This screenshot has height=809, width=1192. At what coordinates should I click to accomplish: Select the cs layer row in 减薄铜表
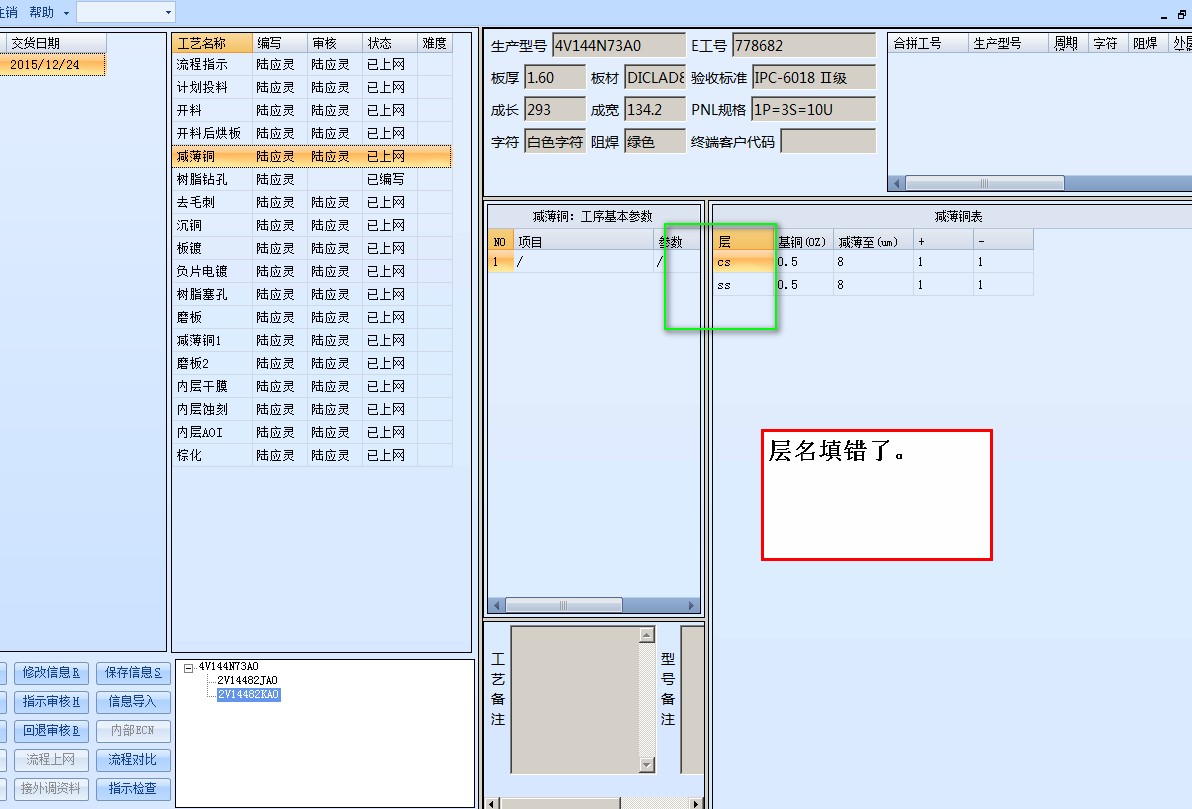click(x=873, y=262)
